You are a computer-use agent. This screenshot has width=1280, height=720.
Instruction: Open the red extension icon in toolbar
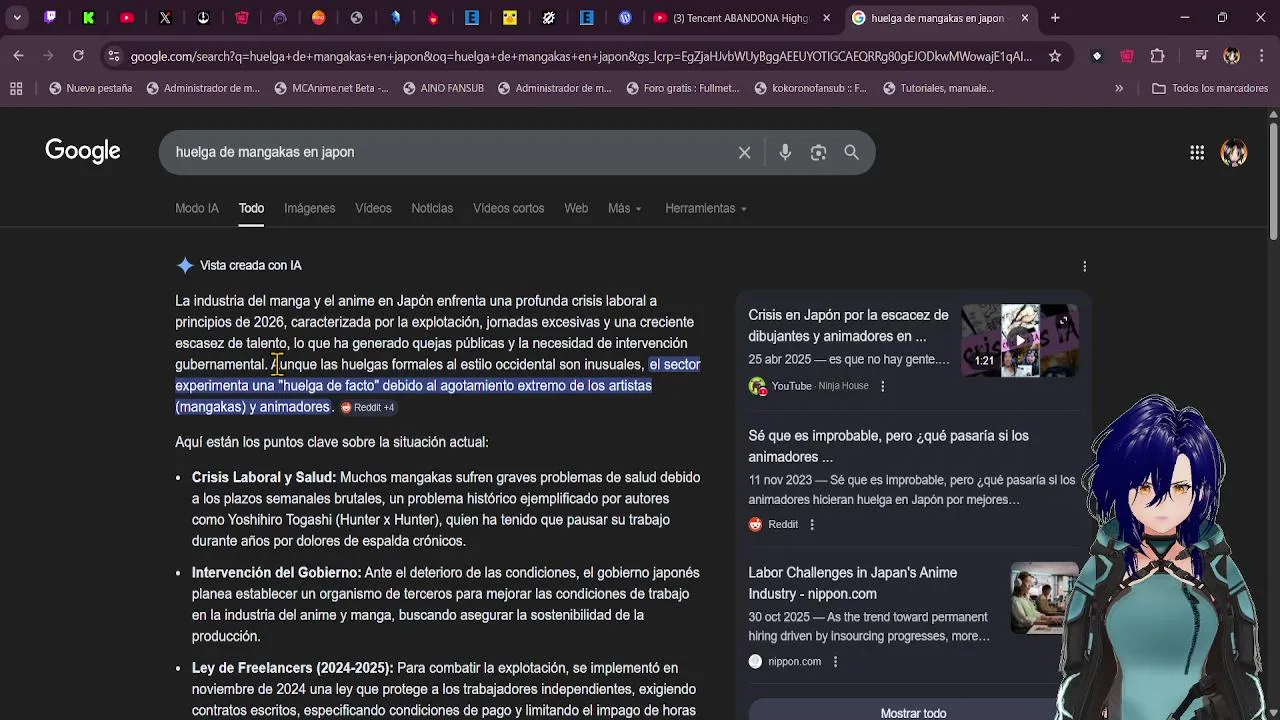pos(1127,56)
